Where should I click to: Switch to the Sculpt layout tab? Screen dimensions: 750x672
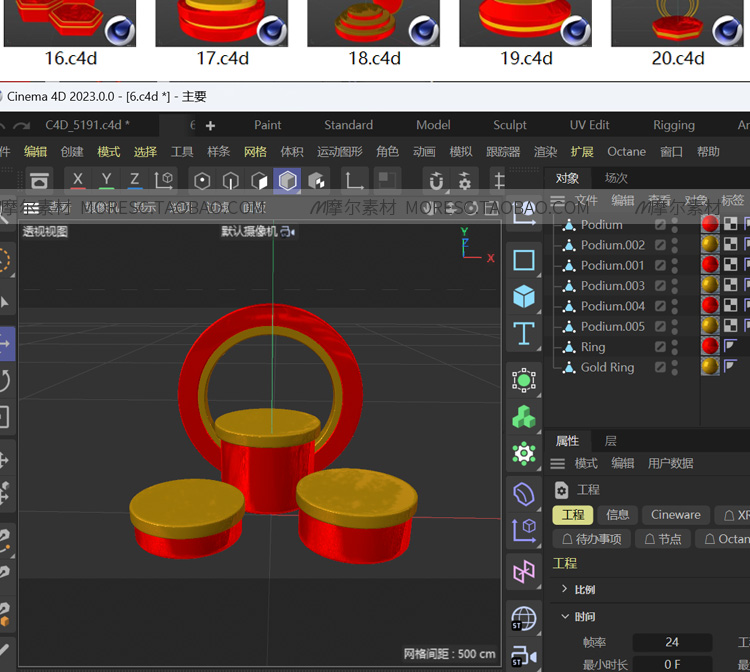pyautogui.click(x=510, y=125)
